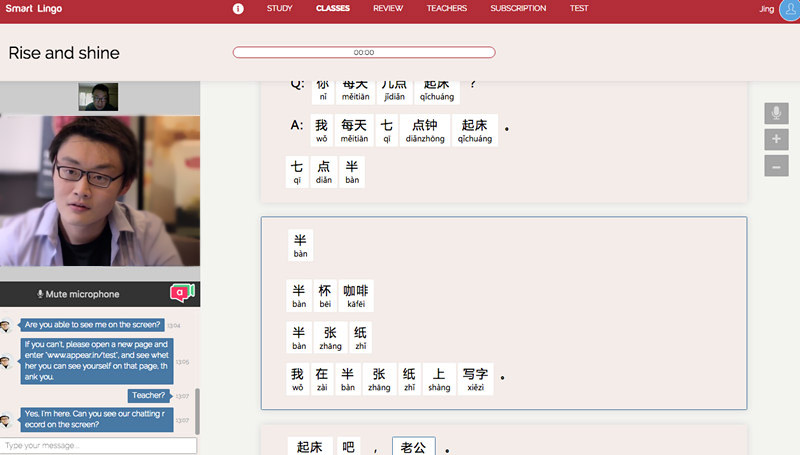Click the 咖啡 kāfēi word card
Viewport: 800px width, 455px height.
355,295
